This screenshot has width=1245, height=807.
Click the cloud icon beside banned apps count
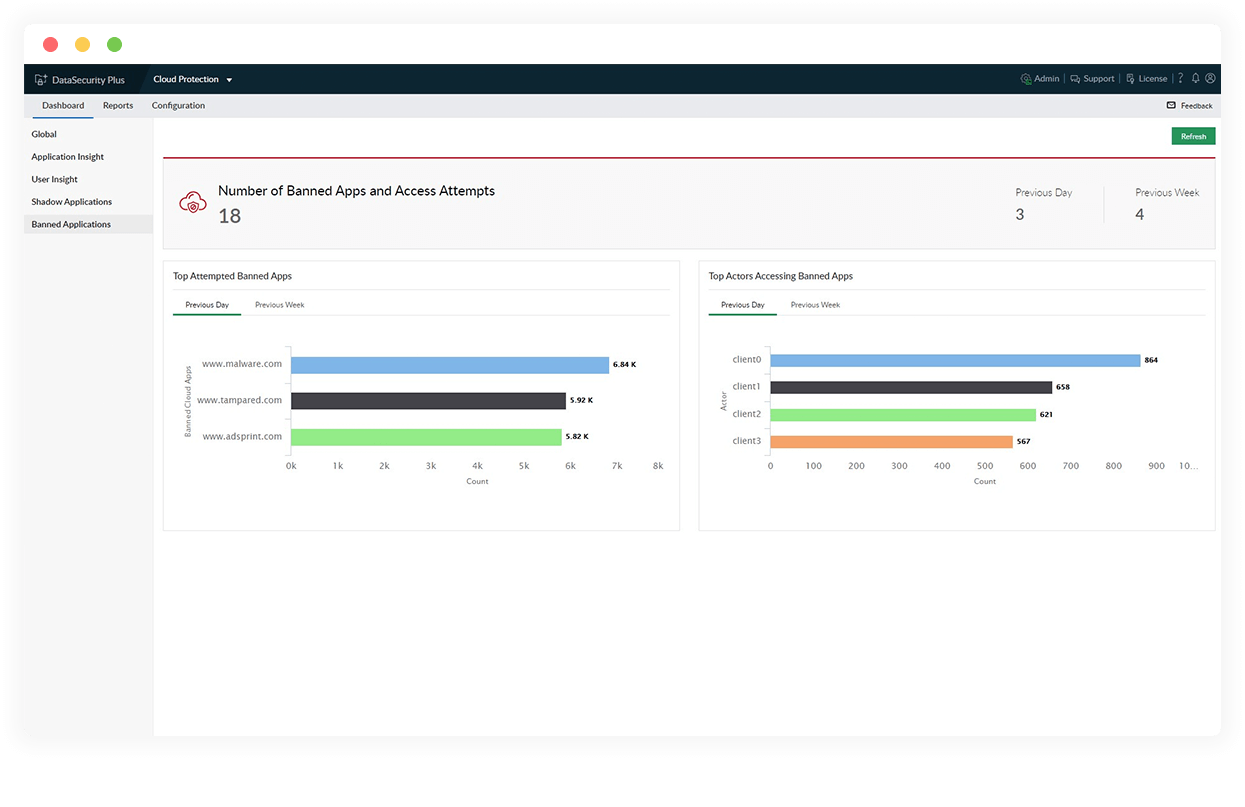click(x=192, y=202)
